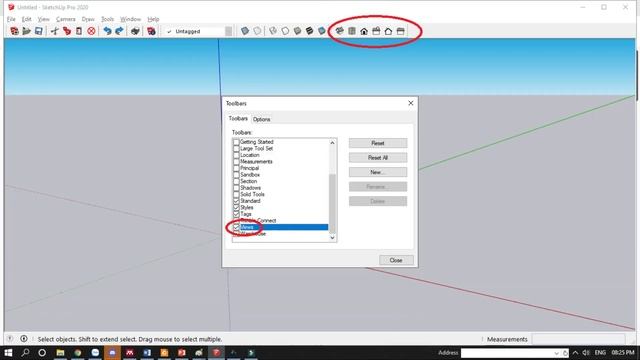Image resolution: width=640 pixels, height=360 pixels.
Task: Open Windows Start menu
Action: point(8,353)
